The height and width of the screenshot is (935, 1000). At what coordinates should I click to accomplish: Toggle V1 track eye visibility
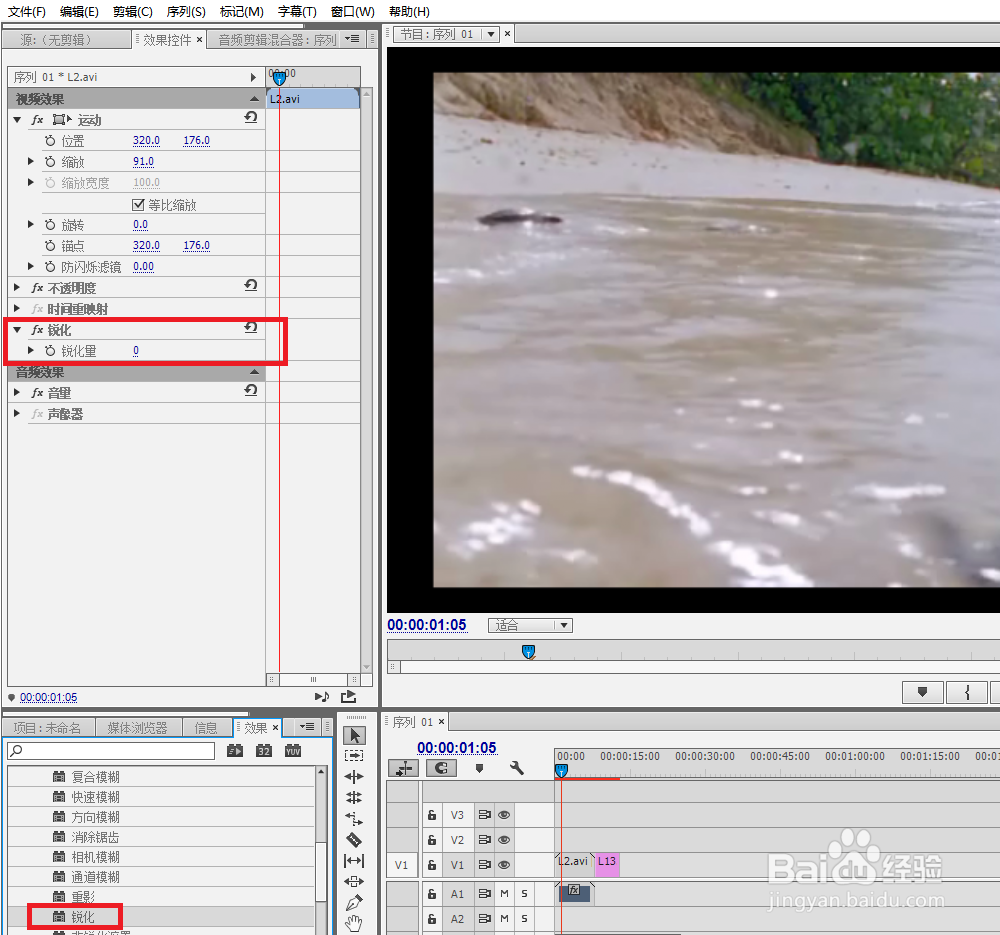[504, 865]
